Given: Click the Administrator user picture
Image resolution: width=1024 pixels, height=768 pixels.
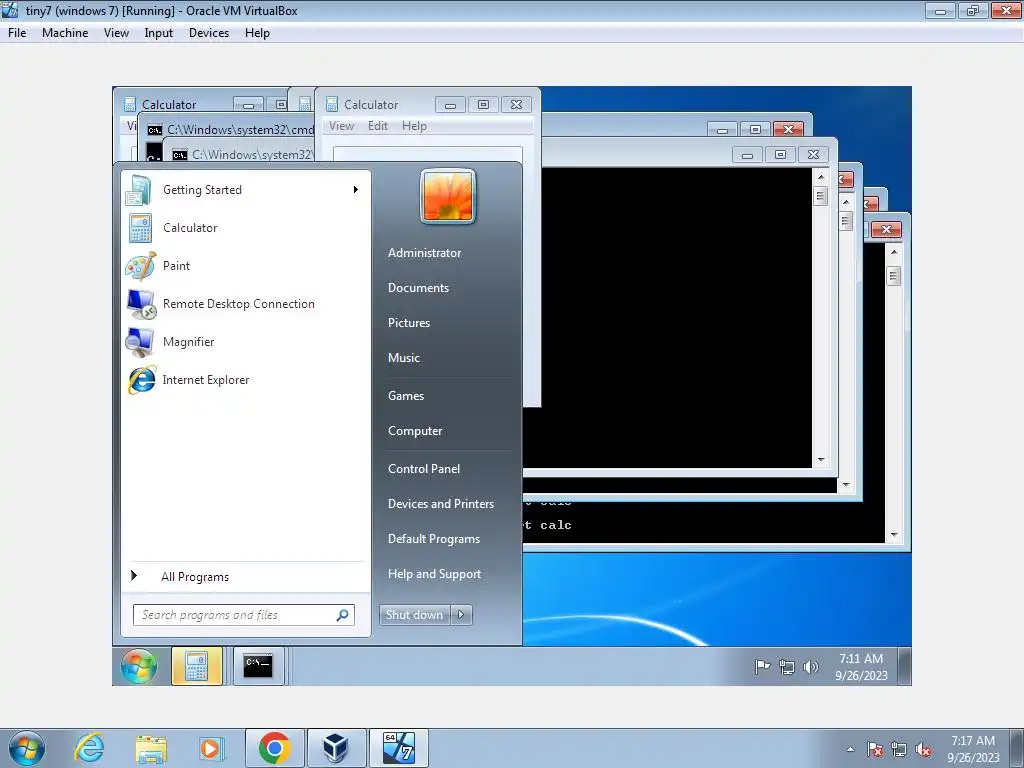Looking at the screenshot, I should tap(448, 196).
